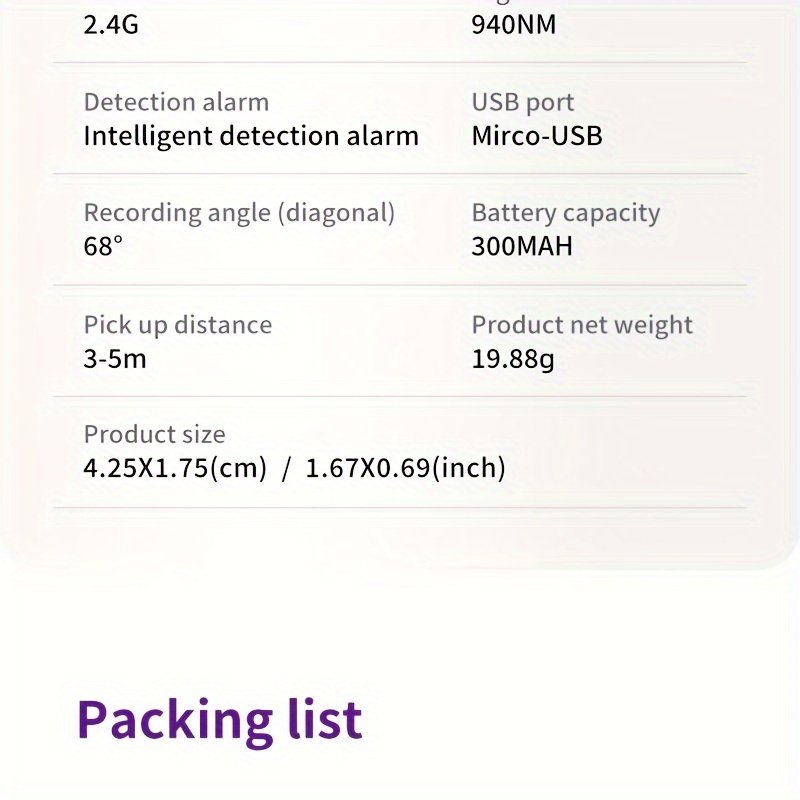800x800 pixels.
Task: Click the divider line below Product size
Action: point(400,508)
